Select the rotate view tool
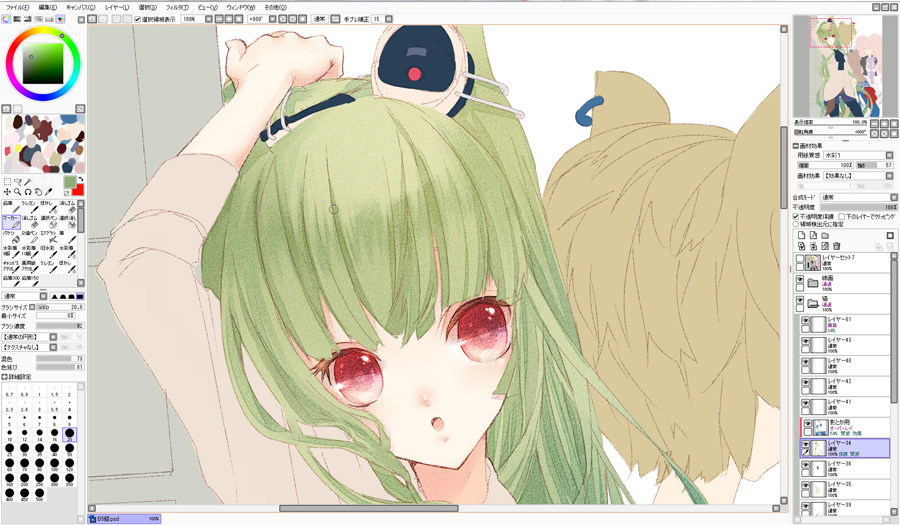900x525 pixels. pos(28,192)
